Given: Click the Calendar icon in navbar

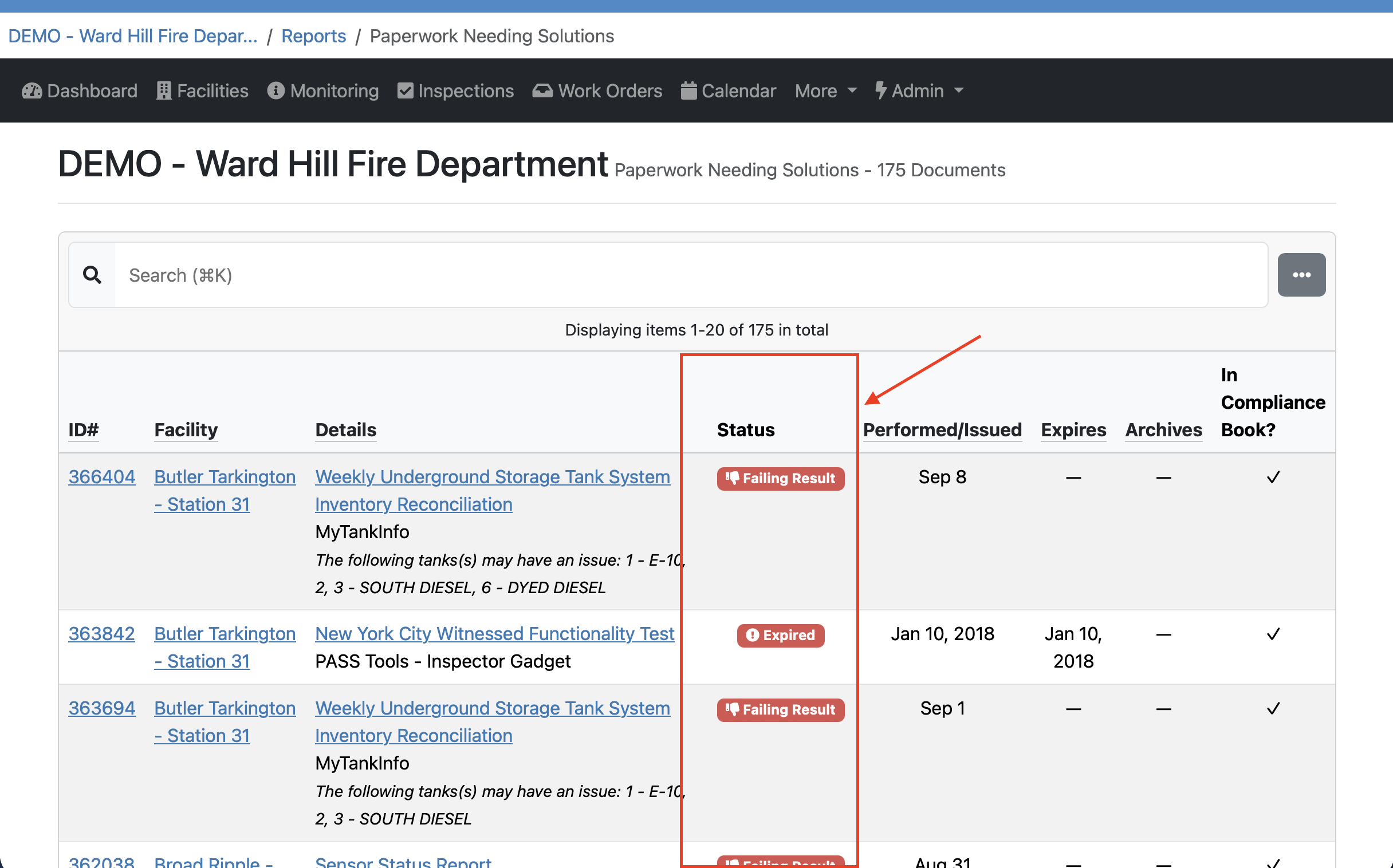Looking at the screenshot, I should 688,90.
